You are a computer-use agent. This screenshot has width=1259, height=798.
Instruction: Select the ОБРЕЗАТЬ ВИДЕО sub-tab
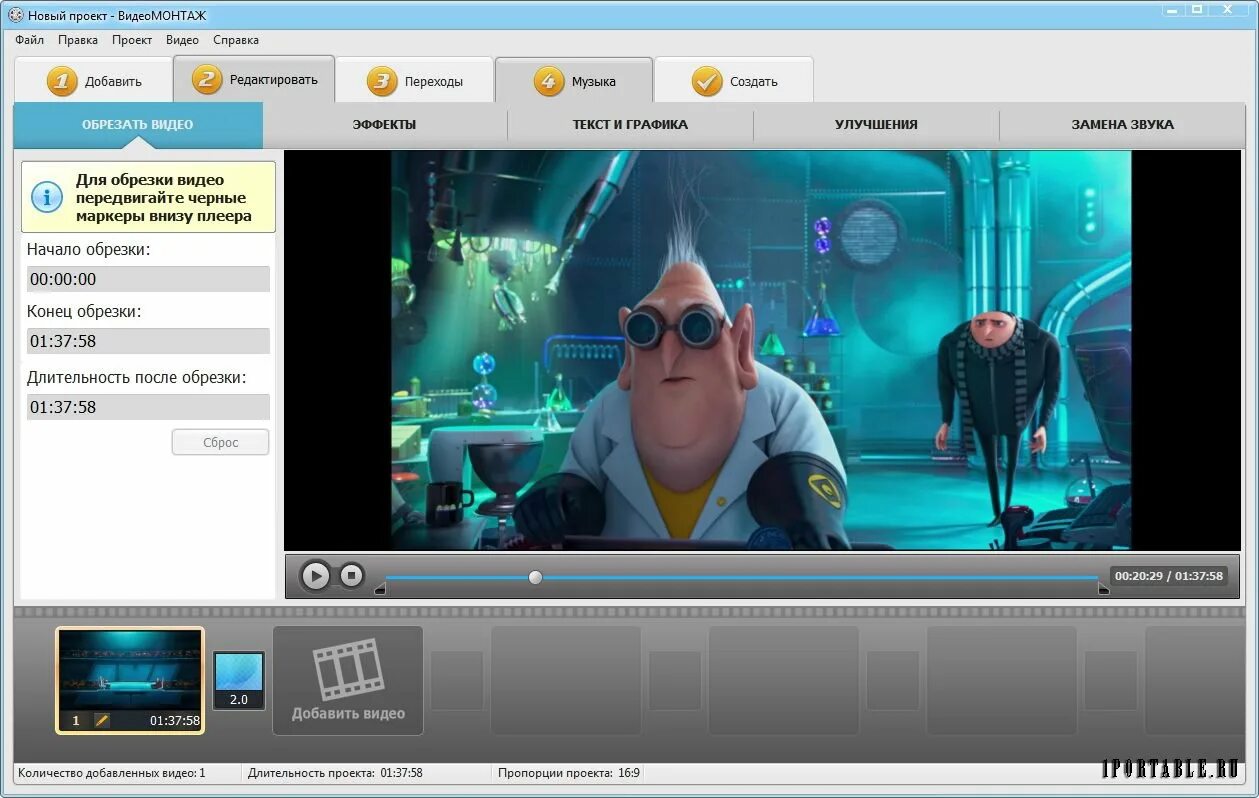[x=138, y=125]
